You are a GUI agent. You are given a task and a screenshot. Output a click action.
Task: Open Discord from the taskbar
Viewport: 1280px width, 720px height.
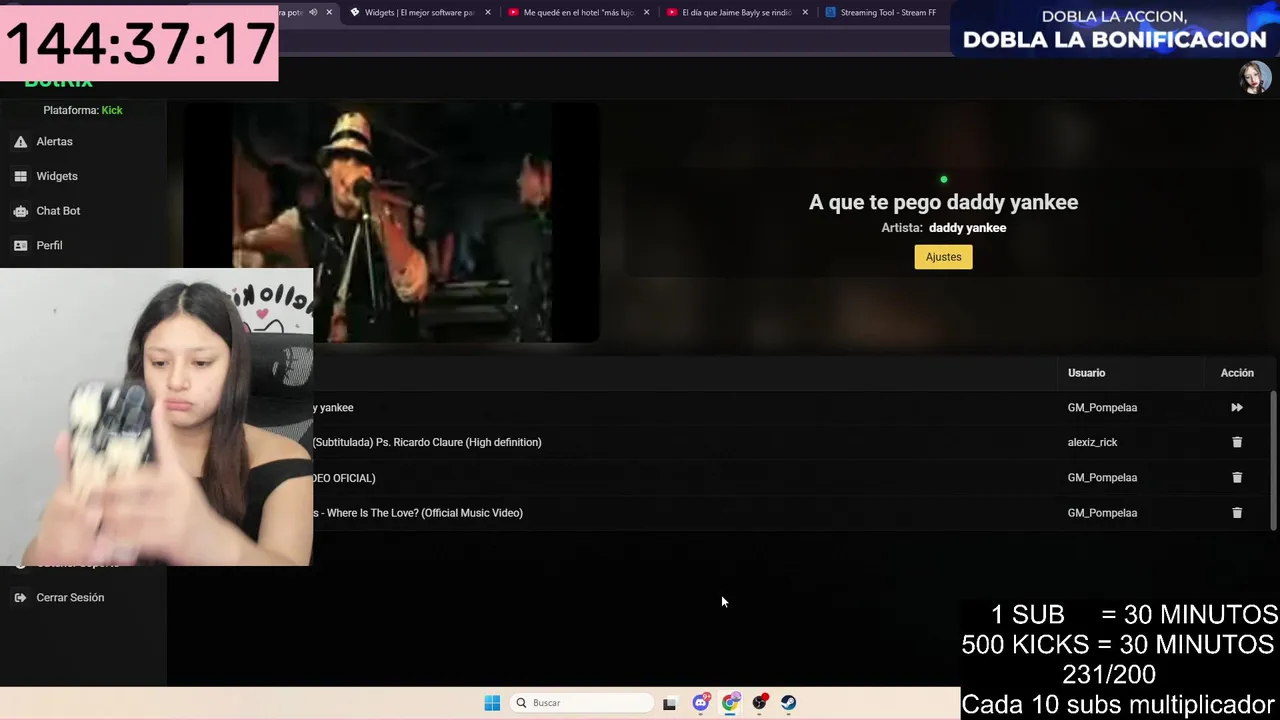[701, 703]
